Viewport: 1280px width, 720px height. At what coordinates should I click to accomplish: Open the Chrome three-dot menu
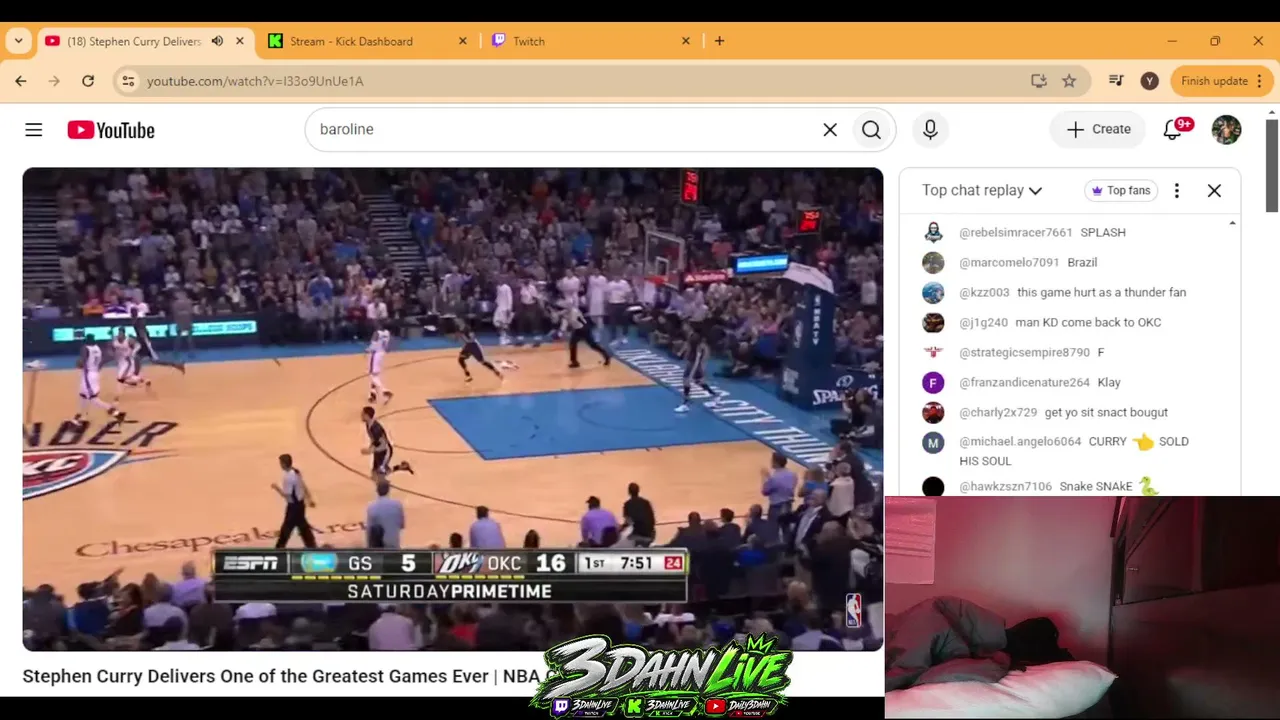(x=1259, y=81)
